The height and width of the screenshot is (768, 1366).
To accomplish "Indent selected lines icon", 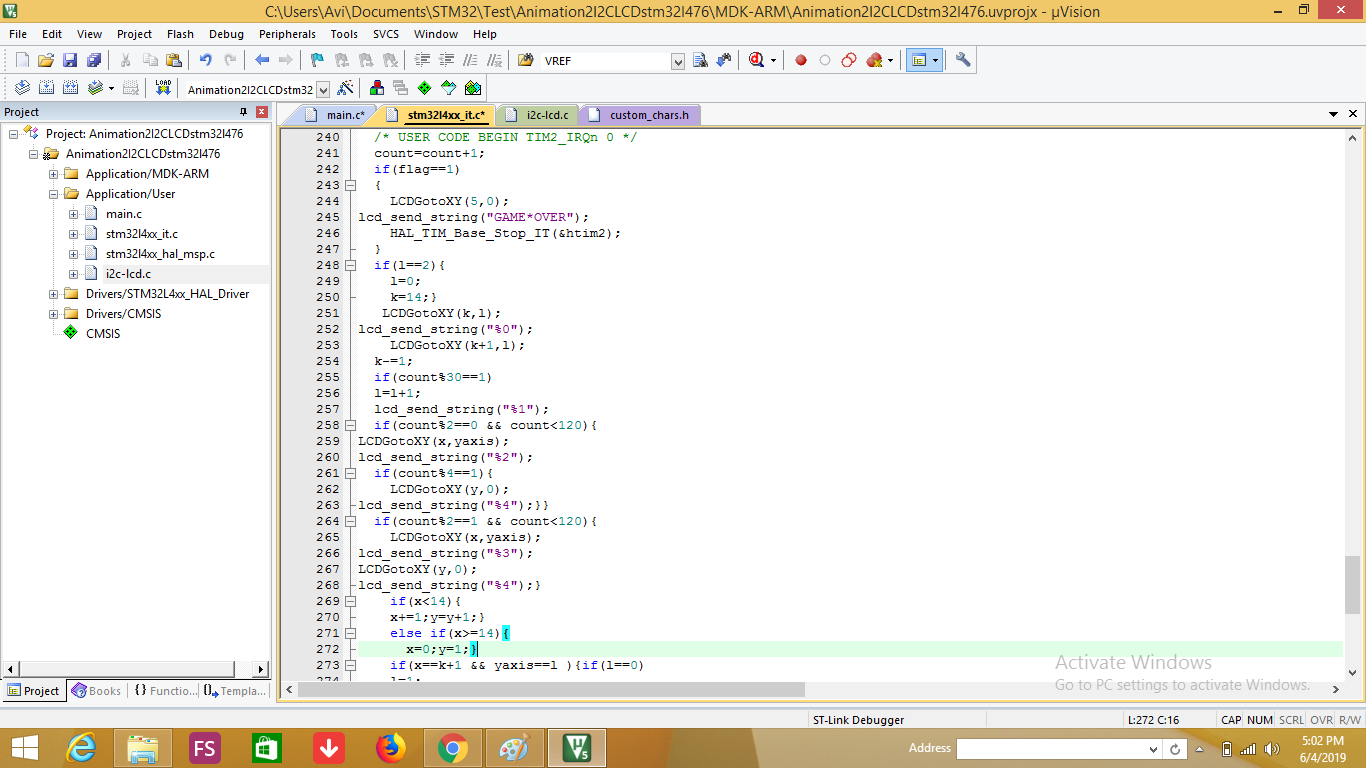I will (x=422, y=60).
